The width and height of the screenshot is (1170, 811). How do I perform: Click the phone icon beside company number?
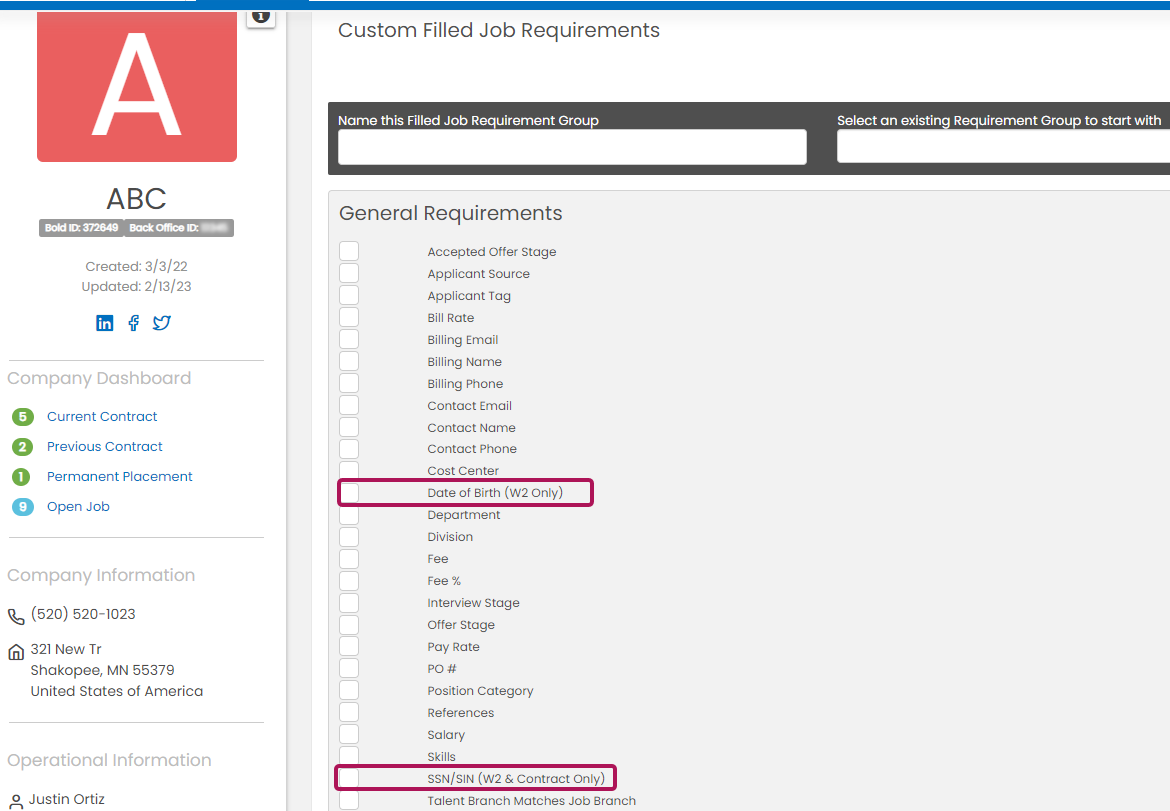click(x=16, y=616)
